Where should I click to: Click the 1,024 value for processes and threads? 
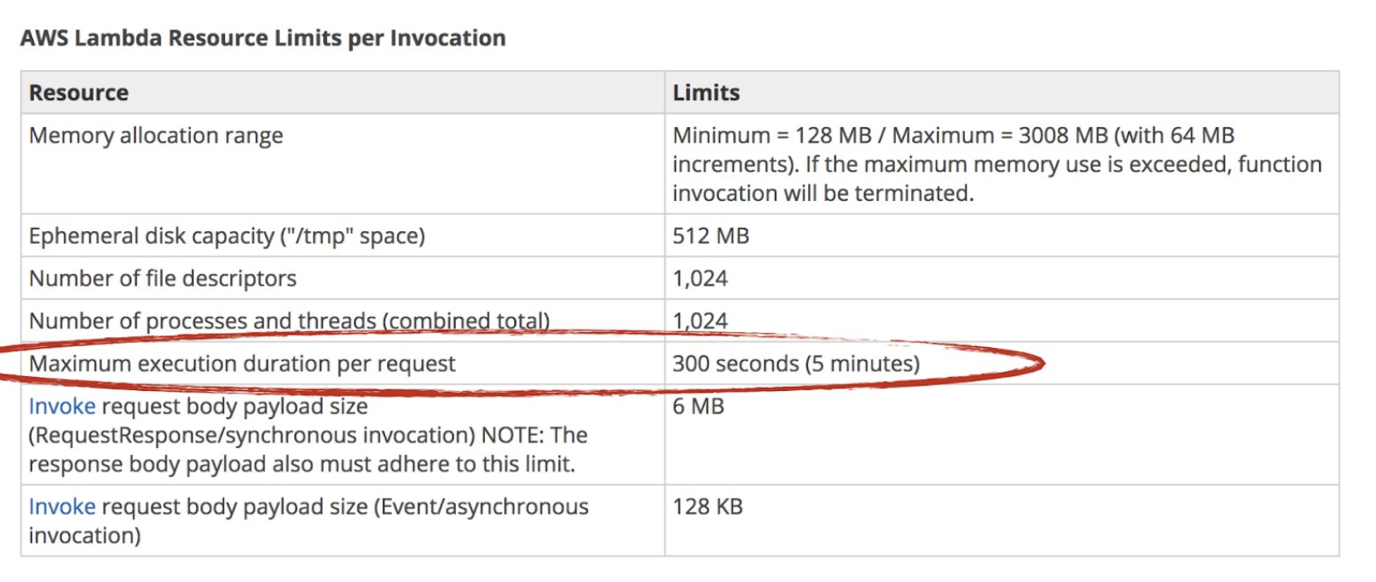tap(700, 322)
